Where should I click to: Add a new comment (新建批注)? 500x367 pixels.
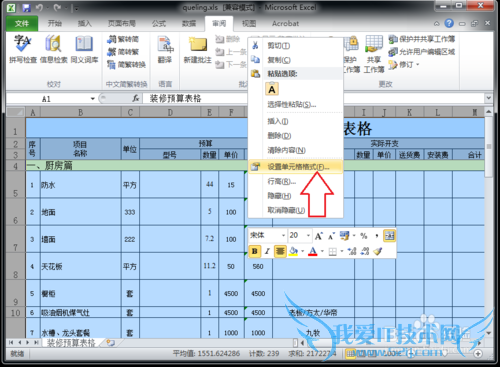(x=198, y=49)
